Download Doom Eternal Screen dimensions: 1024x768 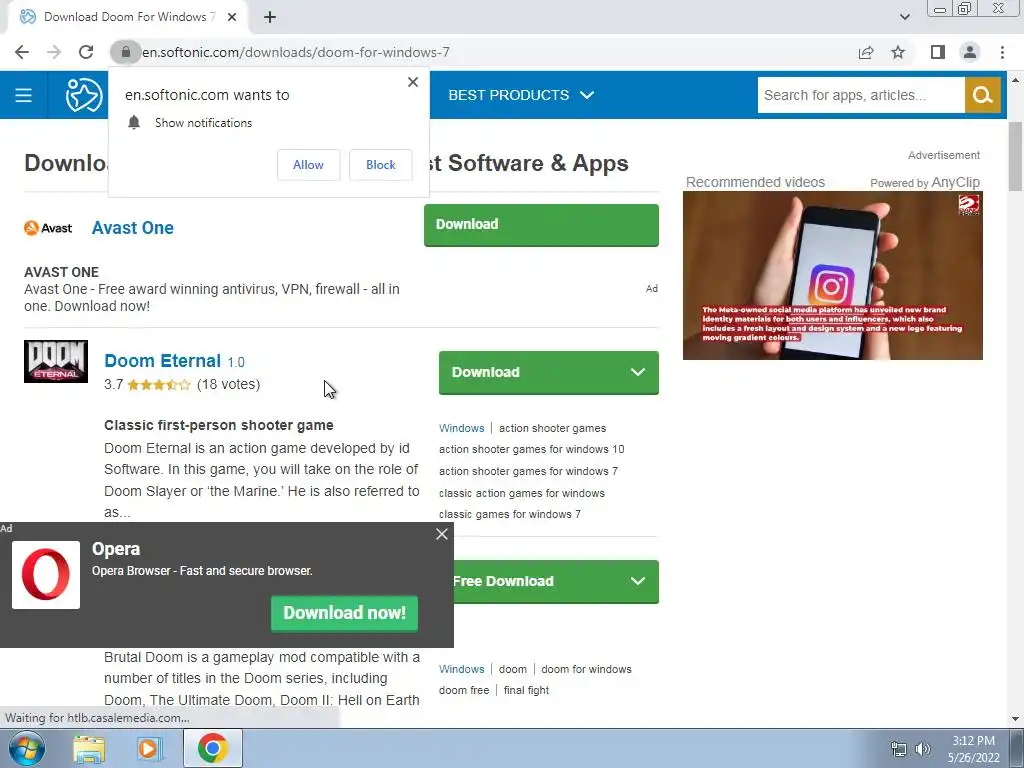click(549, 372)
